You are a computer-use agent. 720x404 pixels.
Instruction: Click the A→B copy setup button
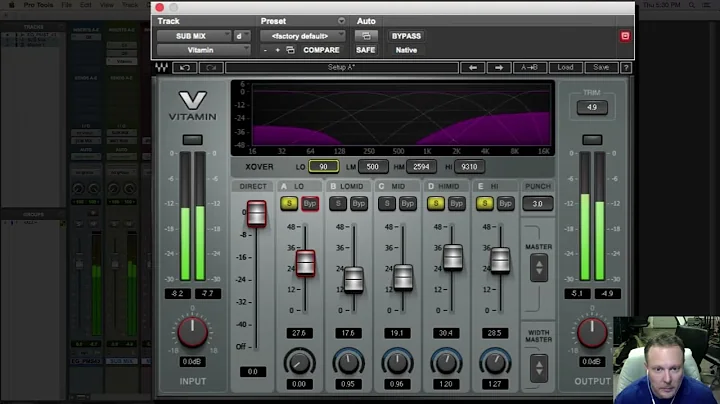pyautogui.click(x=529, y=67)
